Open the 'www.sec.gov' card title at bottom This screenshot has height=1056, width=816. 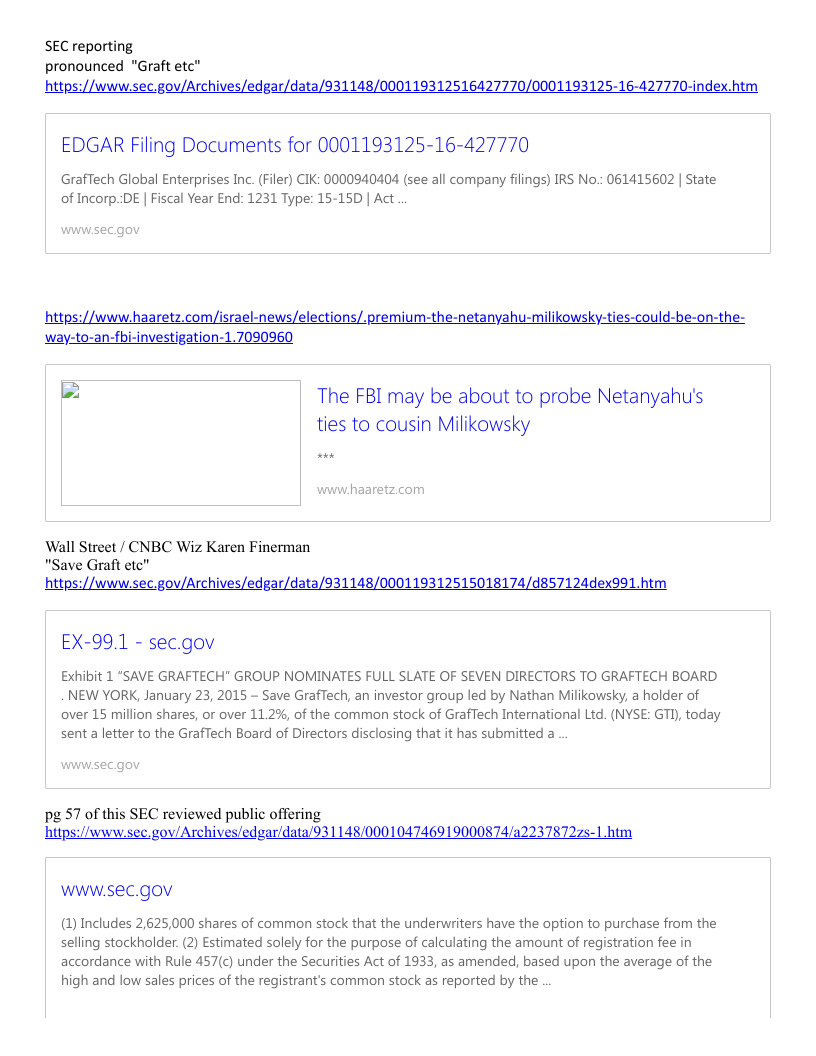pyautogui.click(x=117, y=890)
